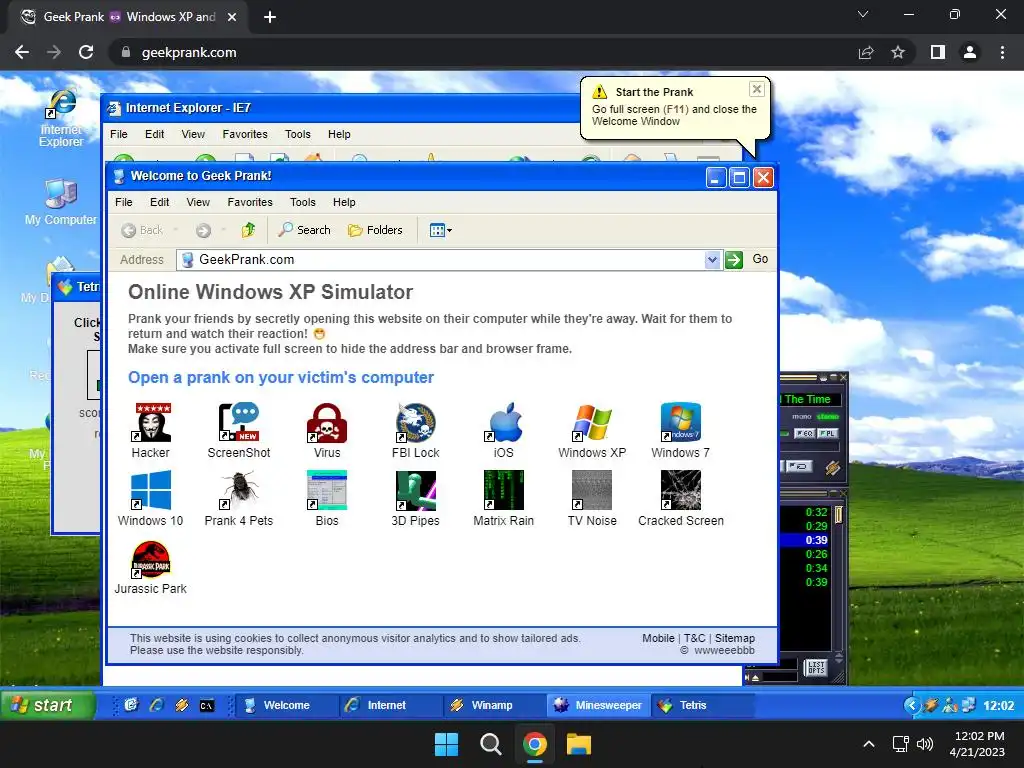Image resolution: width=1024 pixels, height=768 pixels.
Task: Open the My Computer desktop icon
Action: [x=61, y=202]
